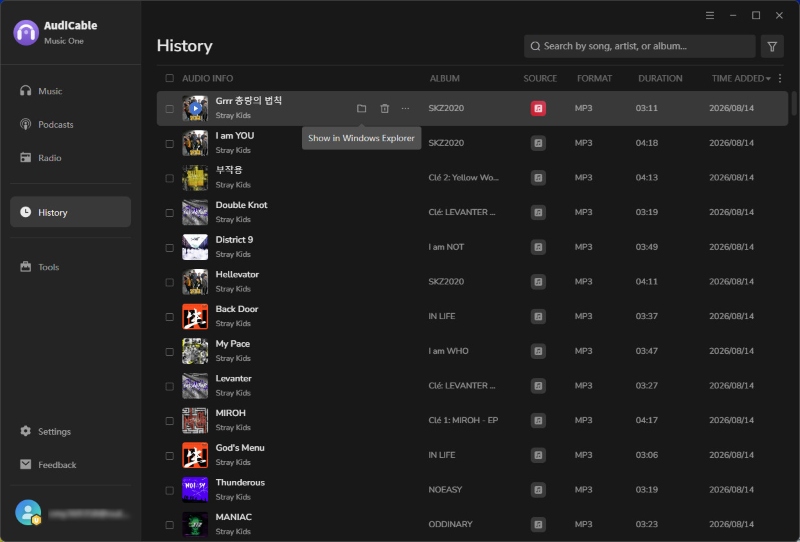Image resolution: width=800 pixels, height=542 pixels.
Task: Show Grrr track in Windows Explorer folder icon
Action: 361,108
